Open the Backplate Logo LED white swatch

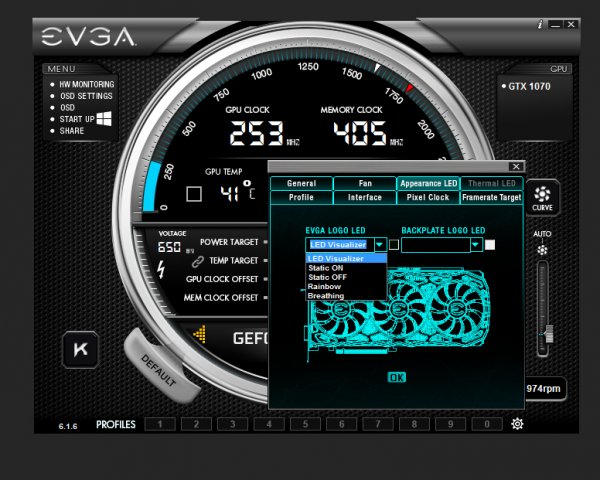(490, 245)
